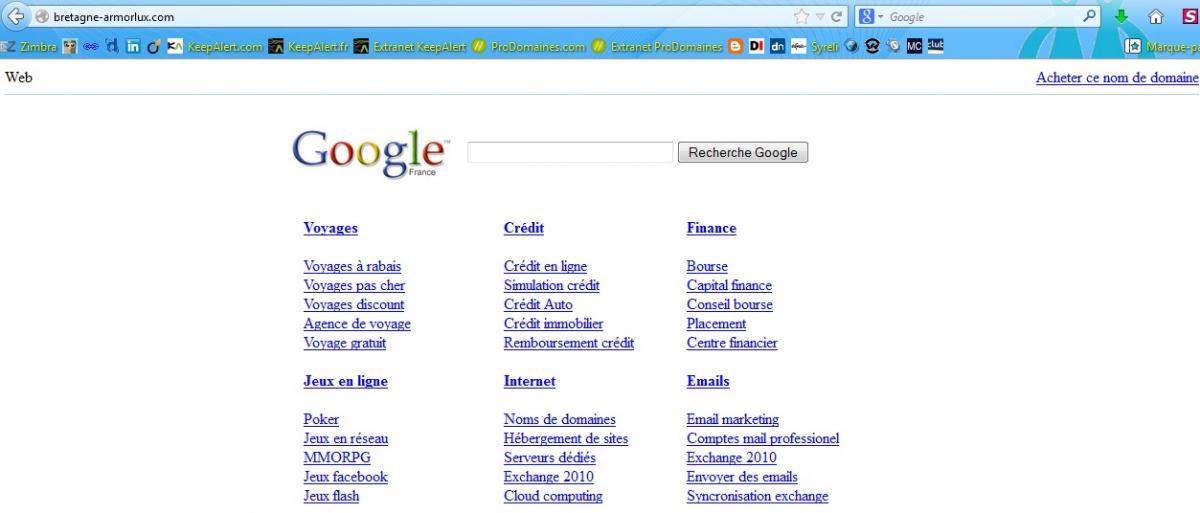Click the site identity globe in the address bar

(x=42, y=17)
